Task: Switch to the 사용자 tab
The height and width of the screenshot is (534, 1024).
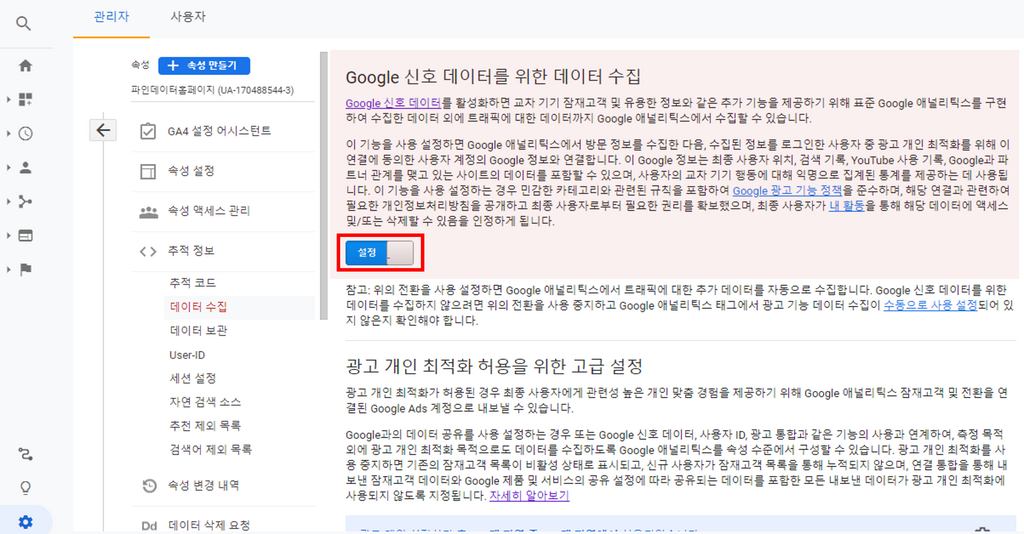Action: pos(188,18)
